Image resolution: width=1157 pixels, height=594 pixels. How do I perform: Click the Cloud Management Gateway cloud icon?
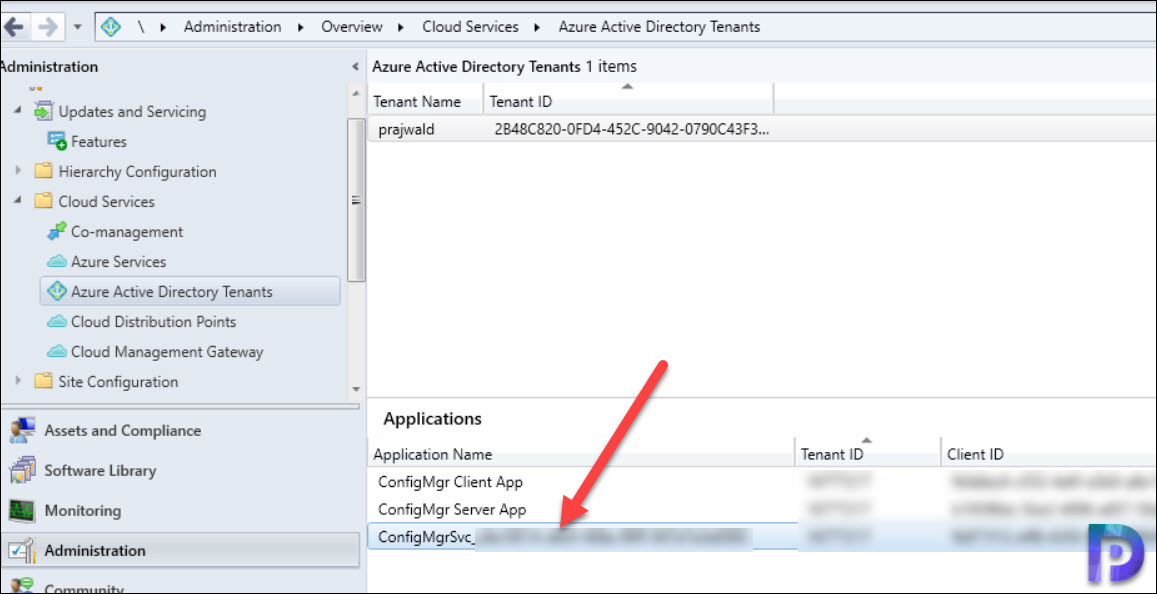click(x=57, y=353)
